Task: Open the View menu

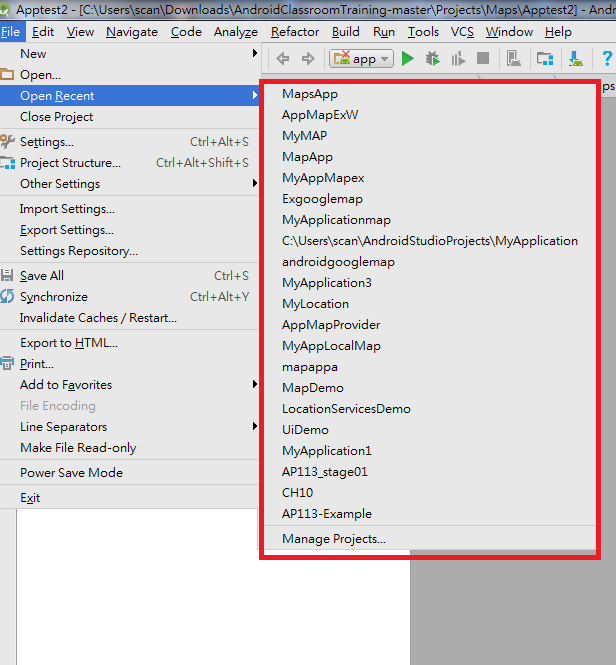Action: [x=80, y=32]
